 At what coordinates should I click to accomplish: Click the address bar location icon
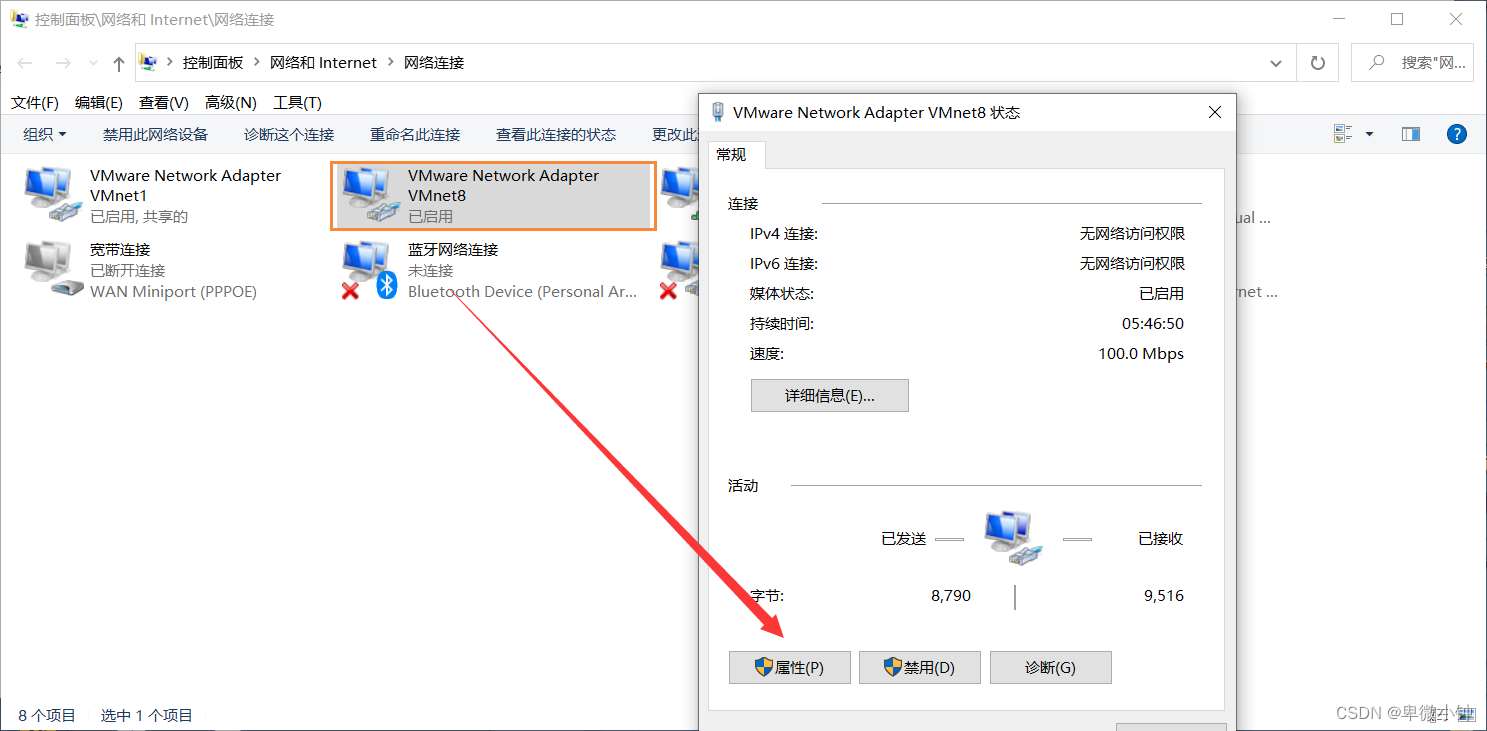pos(149,62)
